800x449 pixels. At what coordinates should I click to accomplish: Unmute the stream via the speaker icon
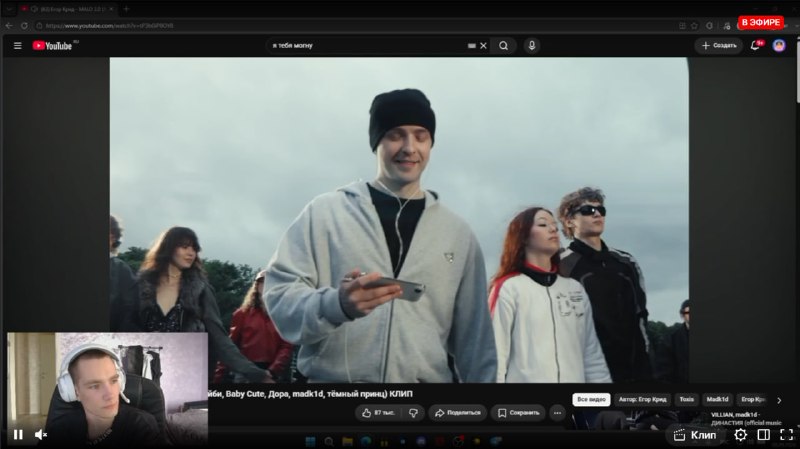point(41,435)
